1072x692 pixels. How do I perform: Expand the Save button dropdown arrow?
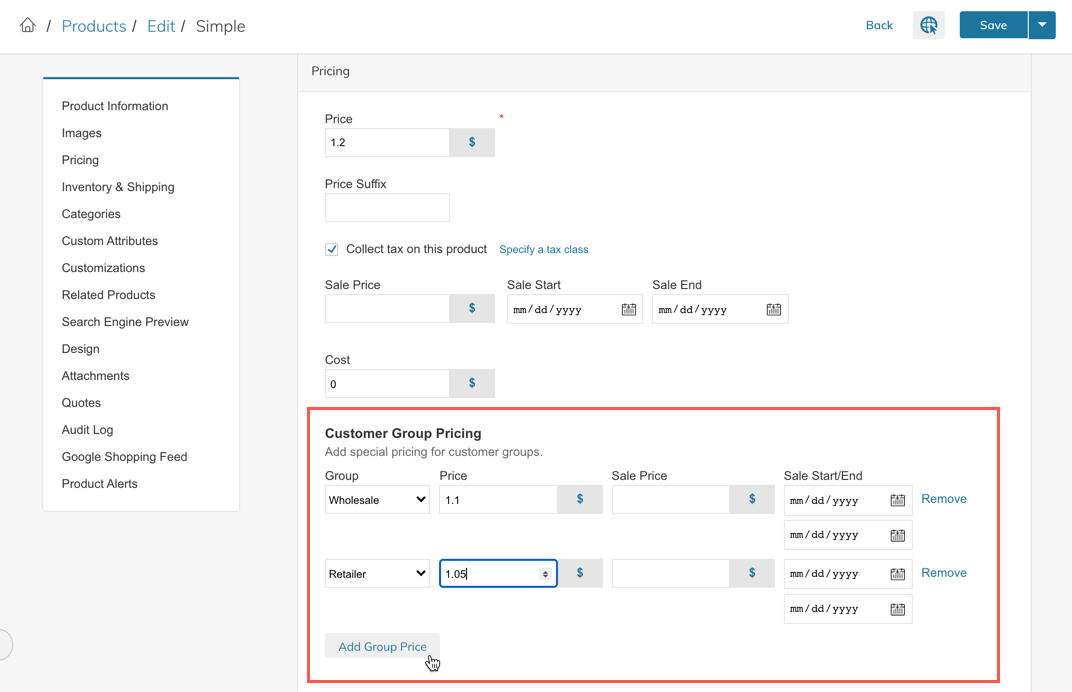coord(1042,26)
